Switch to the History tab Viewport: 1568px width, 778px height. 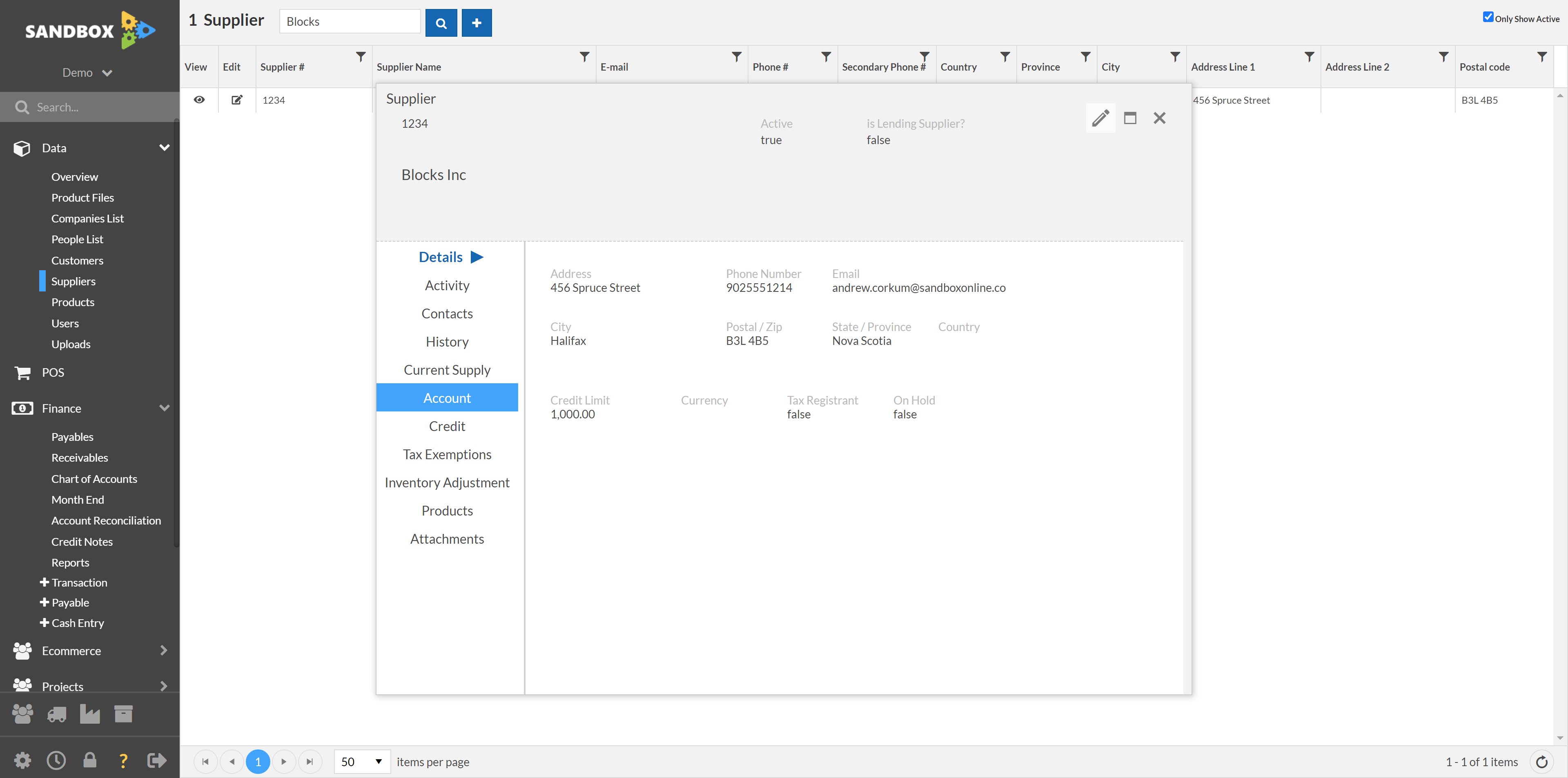click(447, 342)
